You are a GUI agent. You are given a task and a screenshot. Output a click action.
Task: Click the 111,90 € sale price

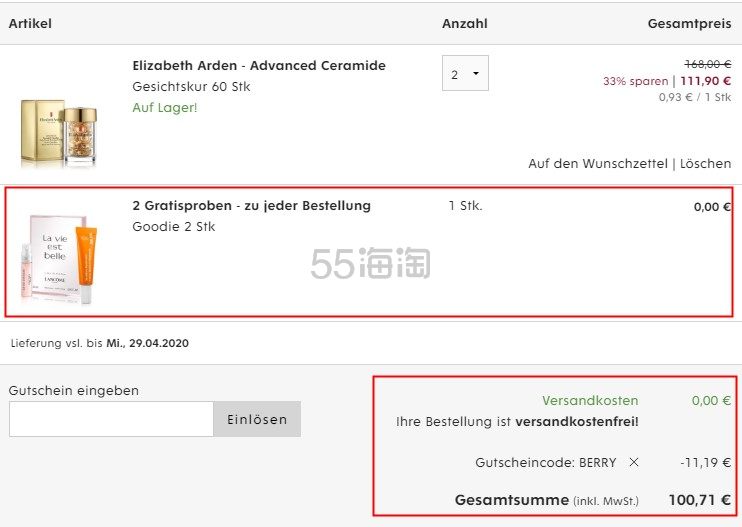click(706, 81)
